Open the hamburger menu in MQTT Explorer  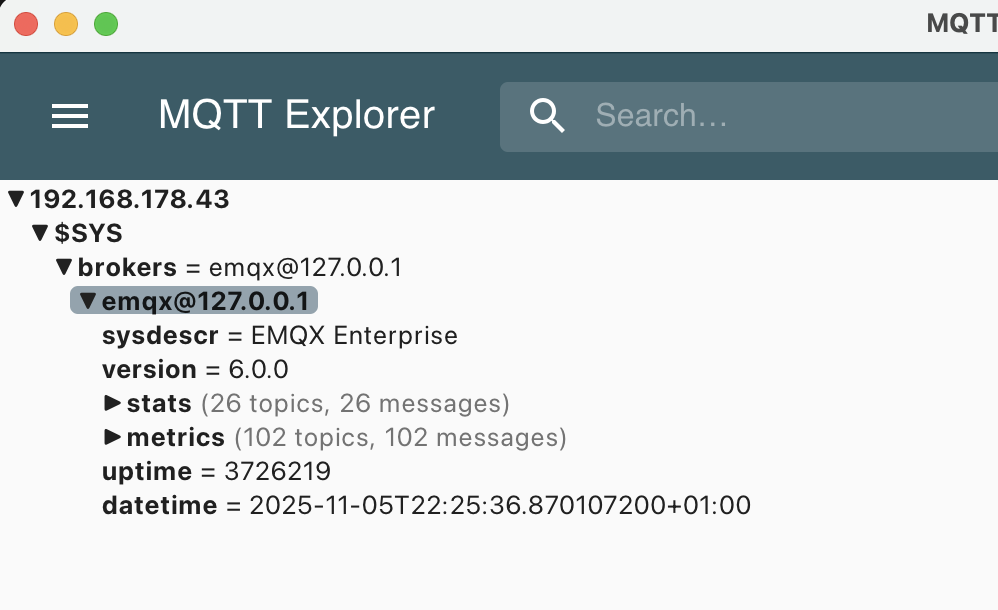69,116
